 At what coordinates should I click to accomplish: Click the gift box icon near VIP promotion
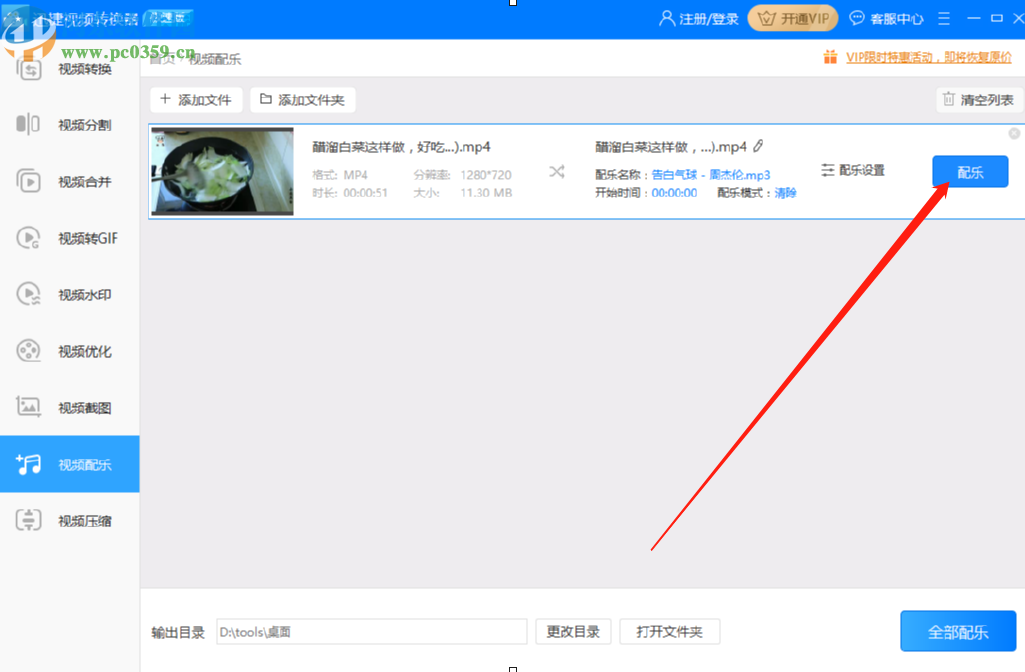click(830, 57)
